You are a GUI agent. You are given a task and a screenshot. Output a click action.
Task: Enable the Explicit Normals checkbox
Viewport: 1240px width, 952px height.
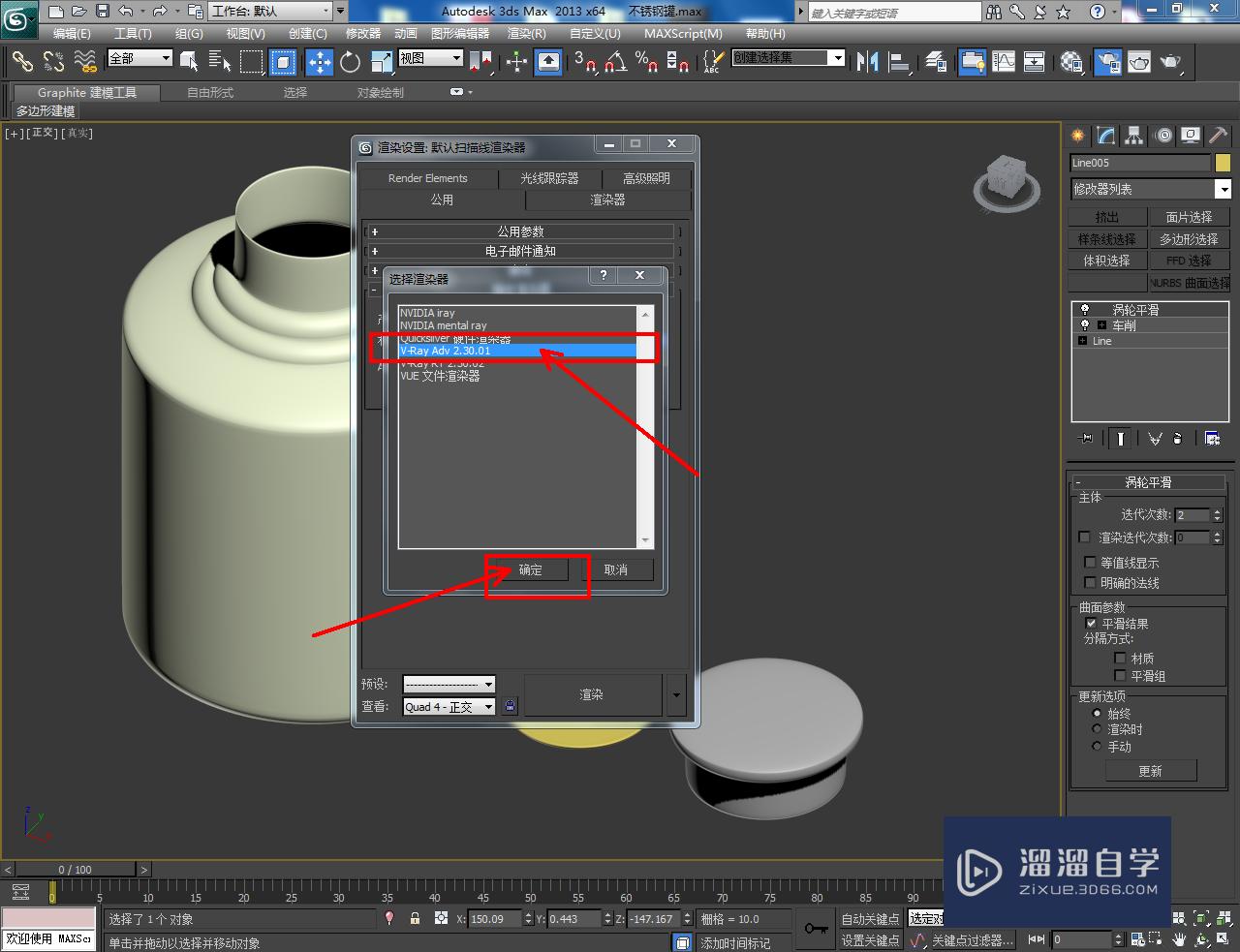[1090, 582]
